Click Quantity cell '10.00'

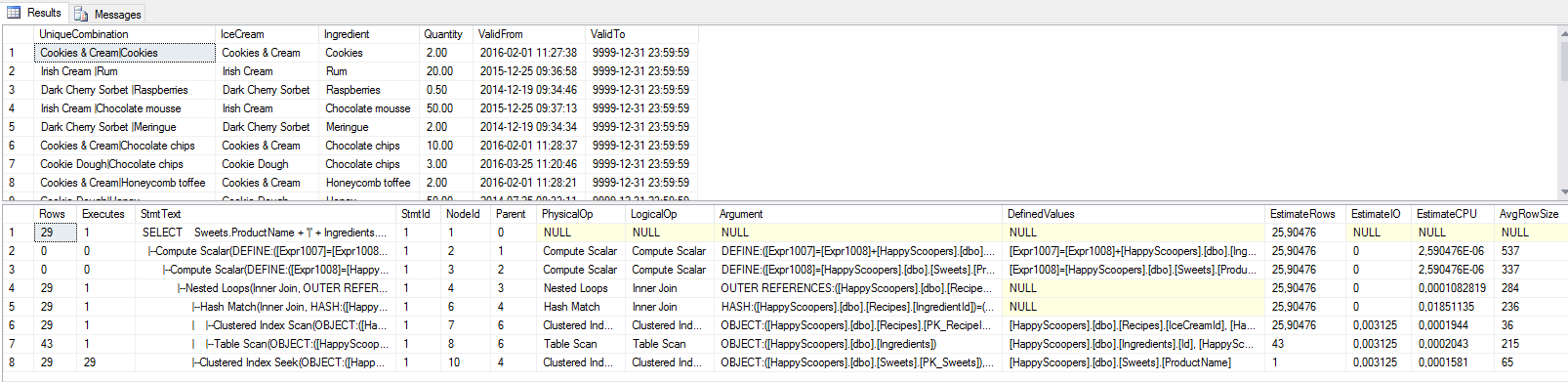click(447, 146)
